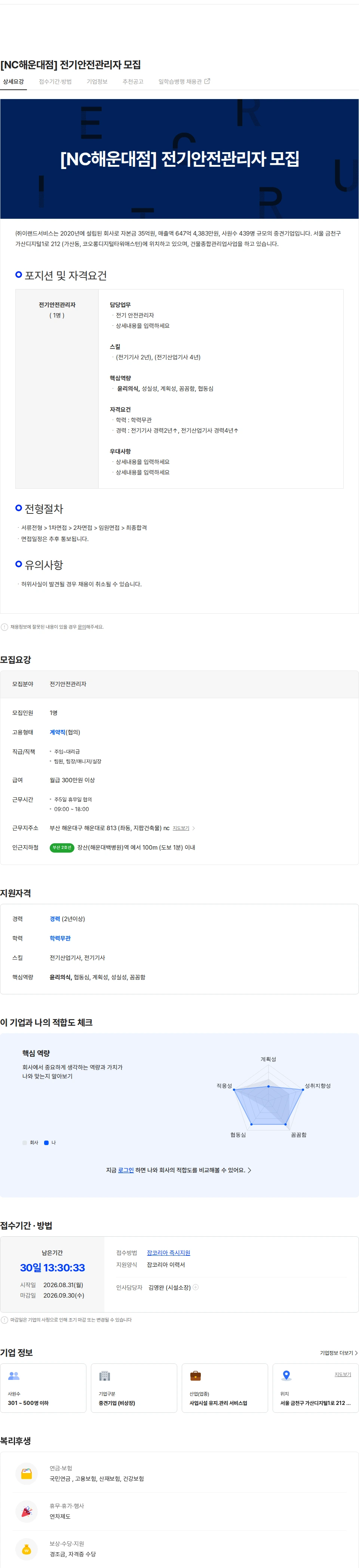359x1568 pixels.
Task: Click the 사원수 people icon
Action: point(14,1376)
